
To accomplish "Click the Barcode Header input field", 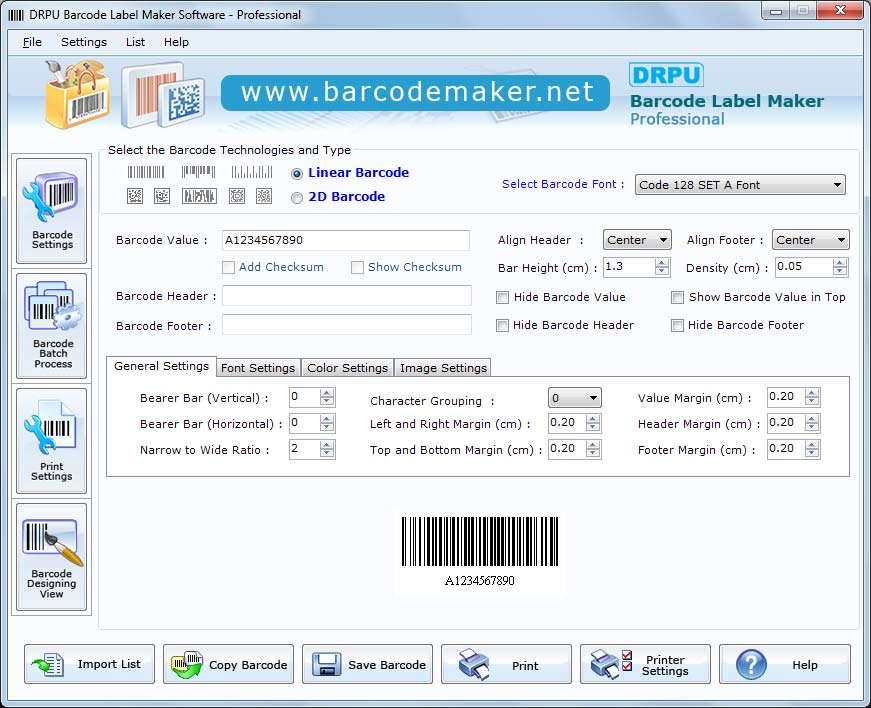I will pos(347,296).
